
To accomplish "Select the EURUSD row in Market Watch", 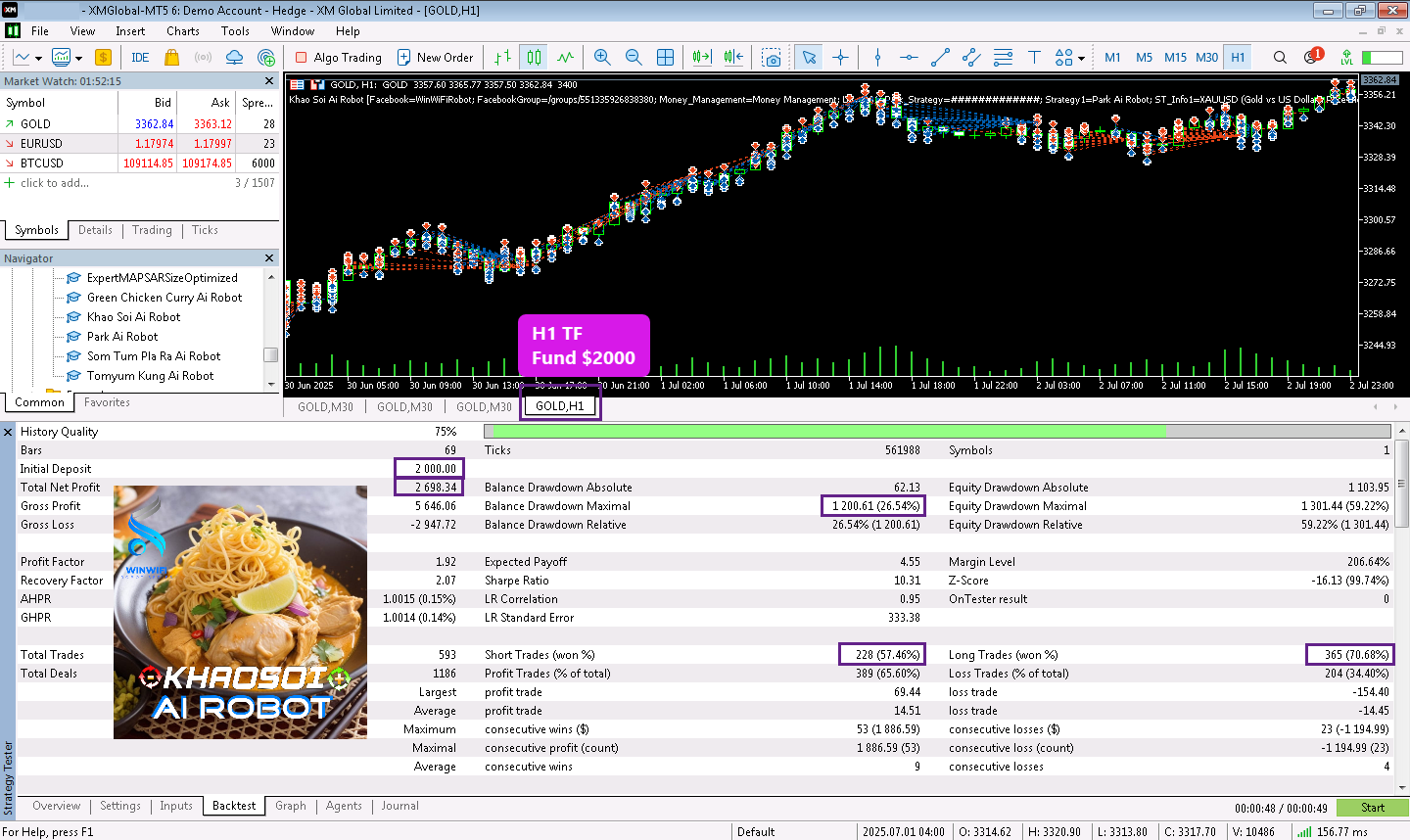I will tap(140, 144).
